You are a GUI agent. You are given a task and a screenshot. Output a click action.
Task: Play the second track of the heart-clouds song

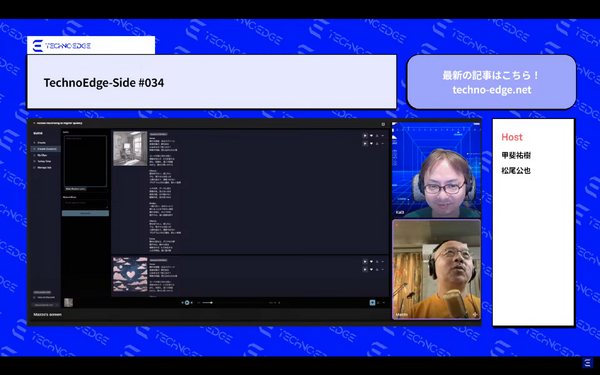pos(365,269)
